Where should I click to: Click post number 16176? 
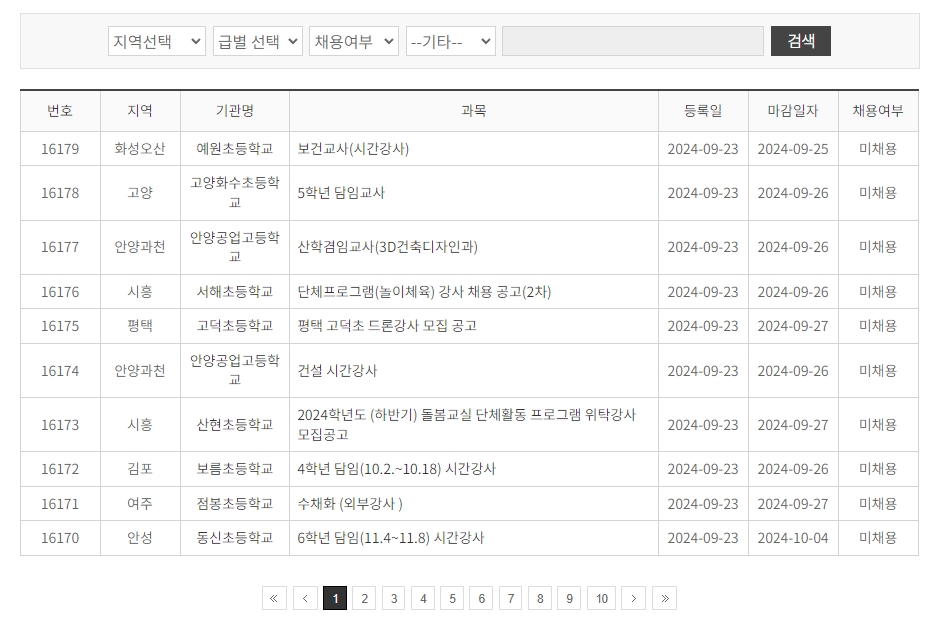[60, 292]
